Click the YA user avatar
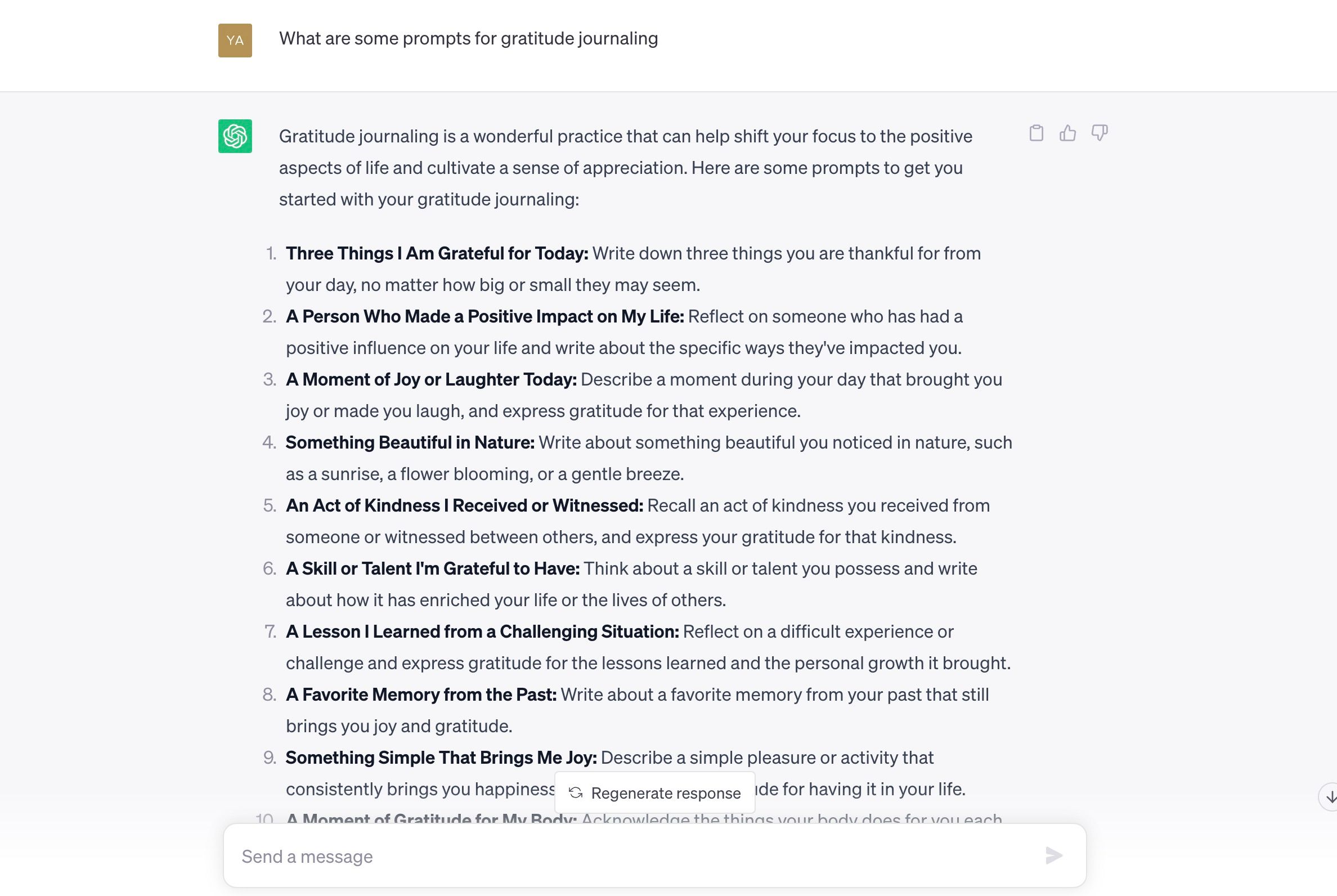This screenshot has width=1337, height=896. (x=235, y=40)
